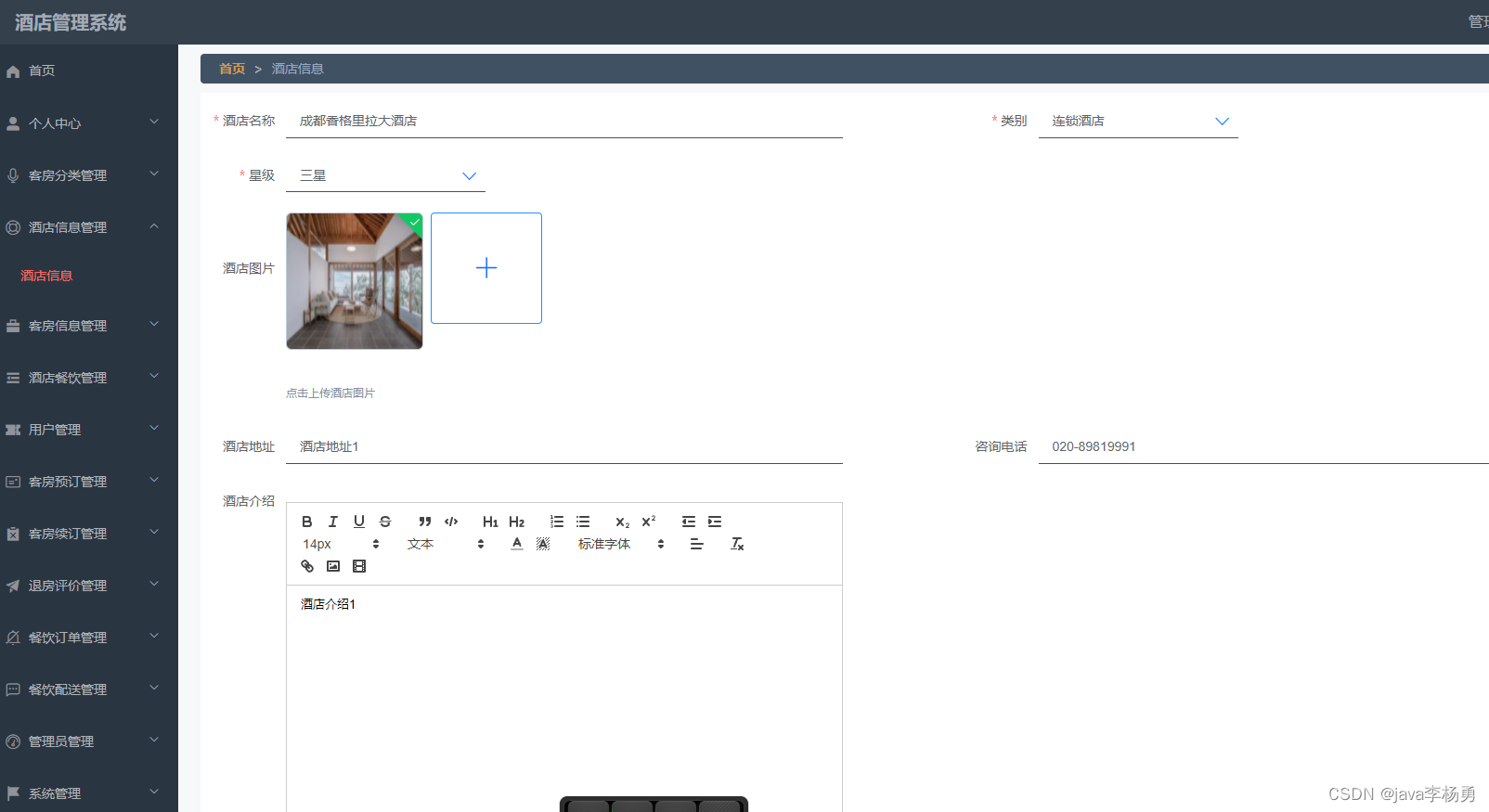Toggle italic formatting in the editor
The height and width of the screenshot is (812, 1489).
click(333, 522)
